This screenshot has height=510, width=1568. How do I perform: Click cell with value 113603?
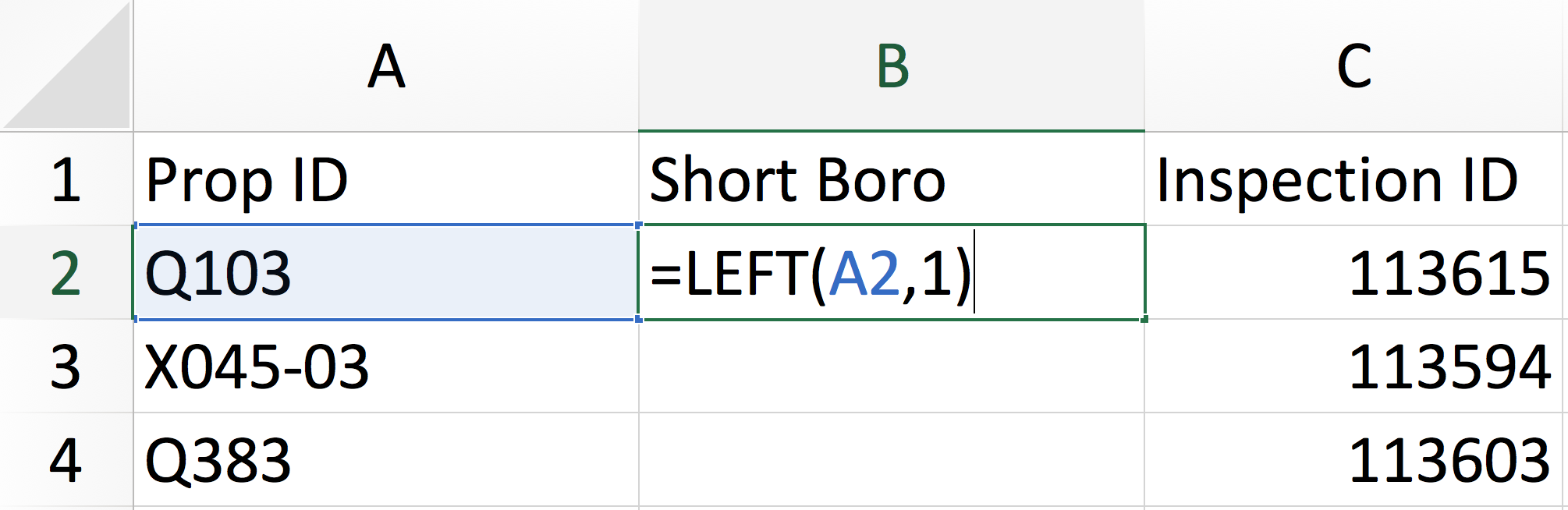point(1356,460)
